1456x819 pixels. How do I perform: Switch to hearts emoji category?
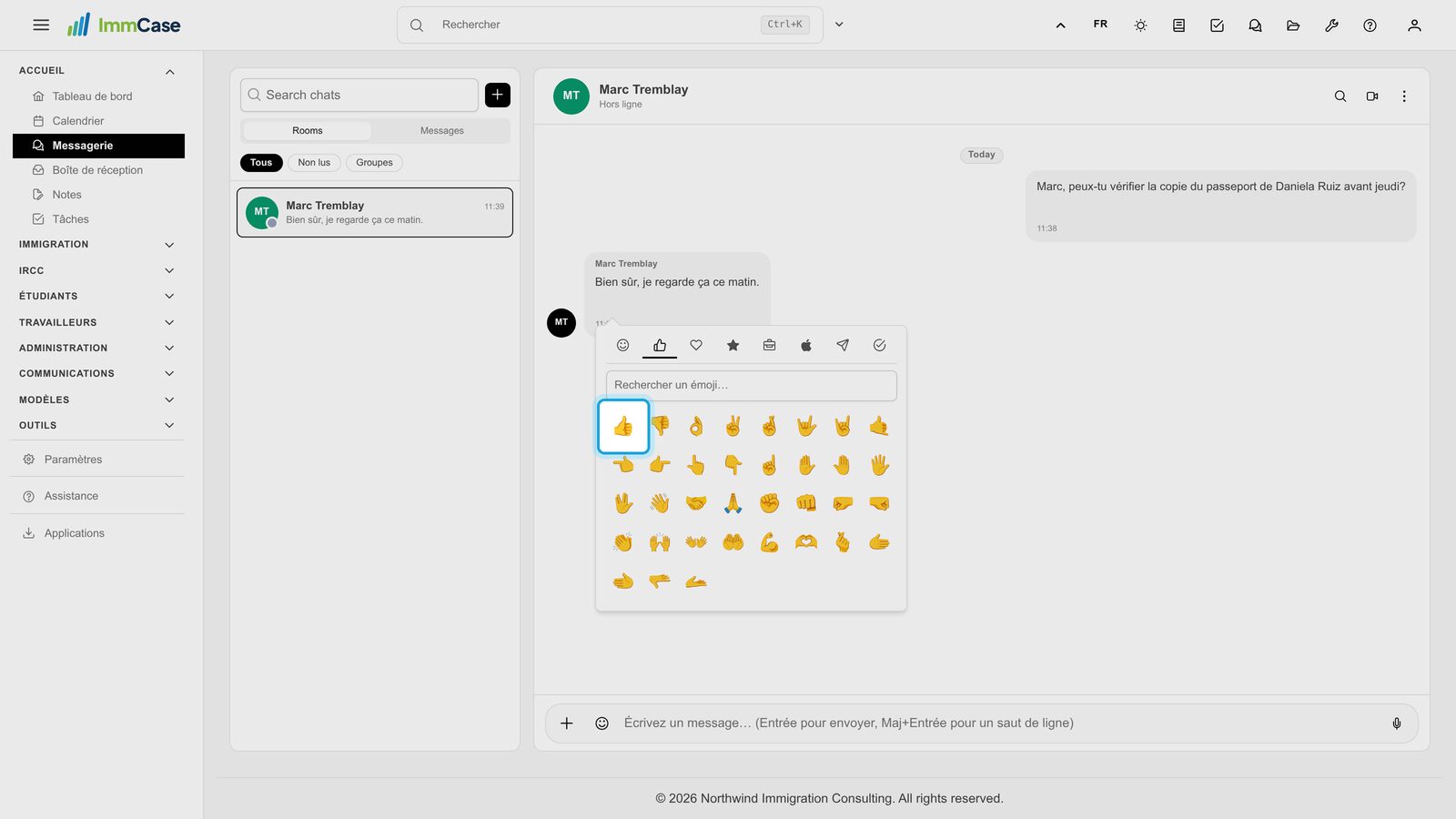[696, 346]
